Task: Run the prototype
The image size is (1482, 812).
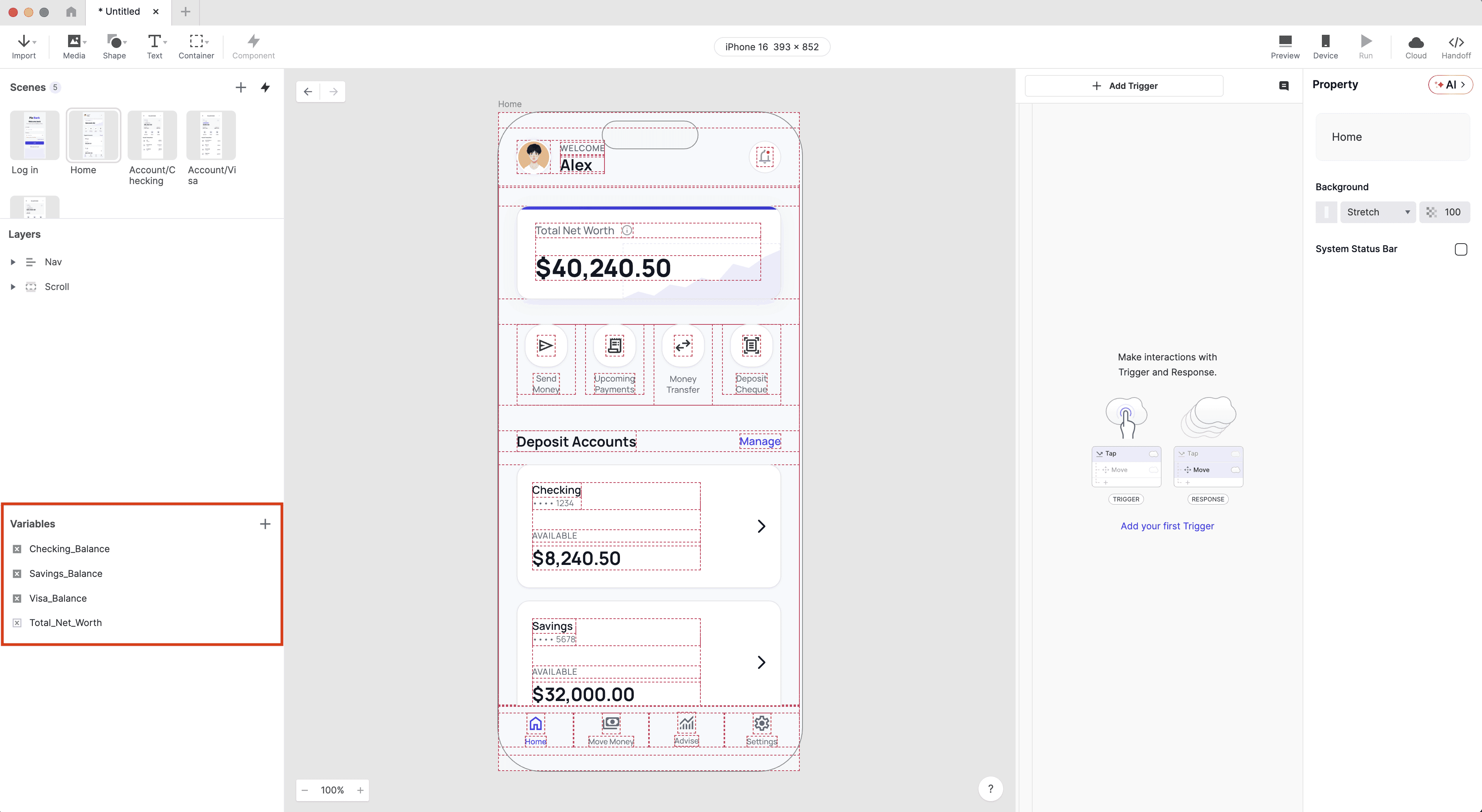Action: 1365,46
